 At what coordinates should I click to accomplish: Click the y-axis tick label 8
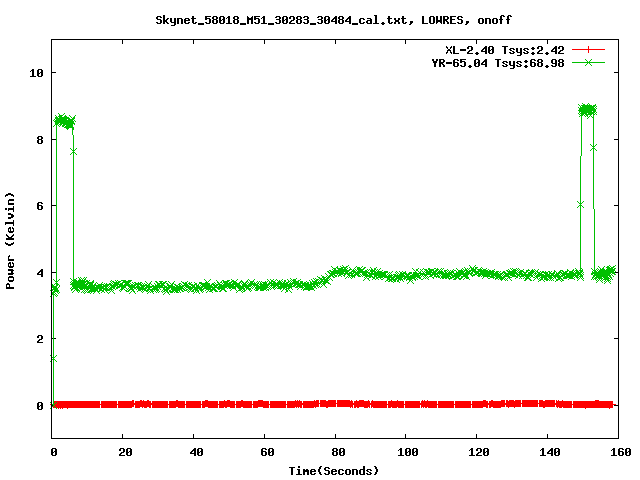pos(40,140)
